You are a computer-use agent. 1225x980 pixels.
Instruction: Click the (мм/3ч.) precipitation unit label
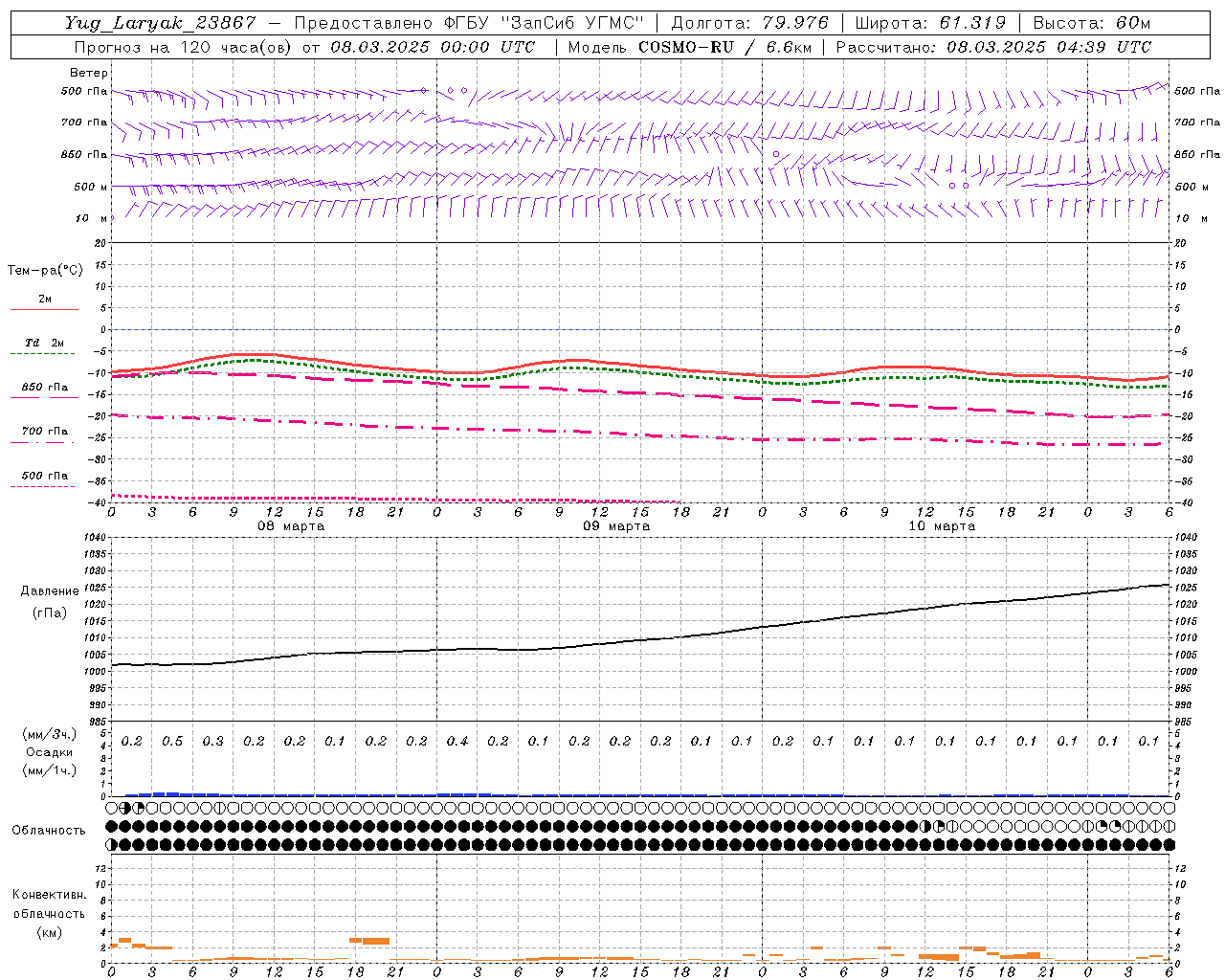tap(50, 734)
